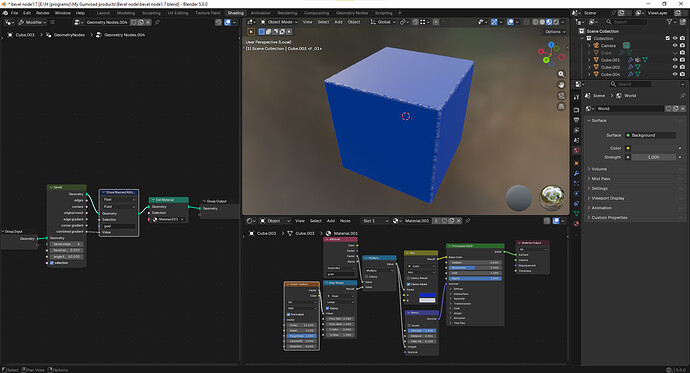Click the filter funnel icon in the Outliner

(669, 22)
